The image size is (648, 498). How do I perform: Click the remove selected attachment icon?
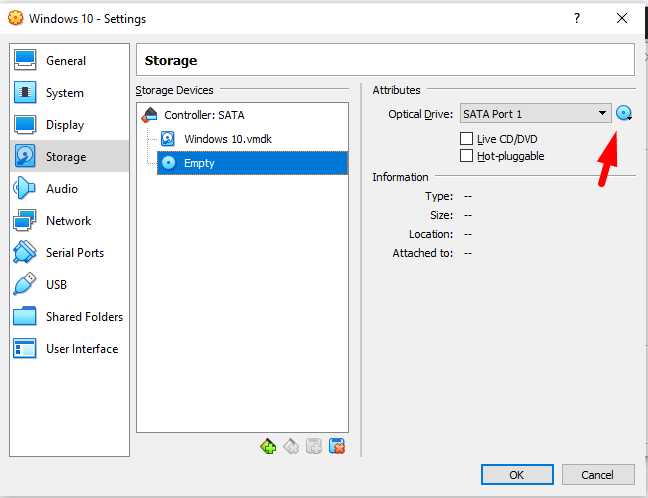(337, 446)
